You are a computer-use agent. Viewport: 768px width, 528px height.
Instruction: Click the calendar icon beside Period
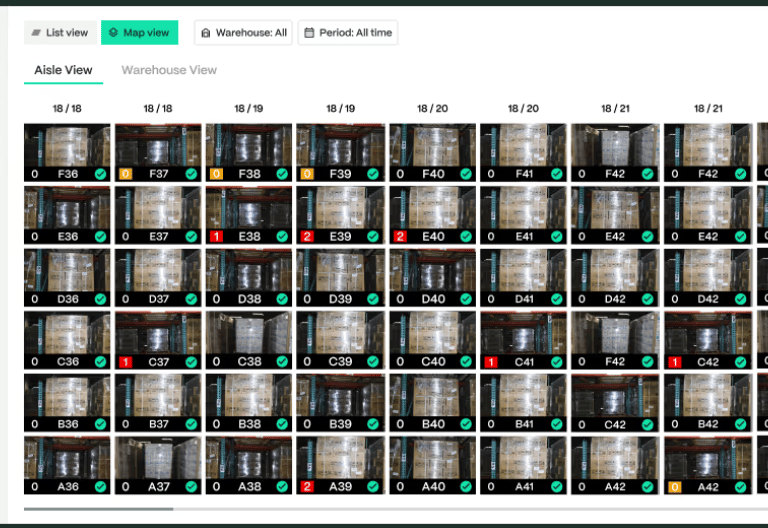tap(309, 33)
